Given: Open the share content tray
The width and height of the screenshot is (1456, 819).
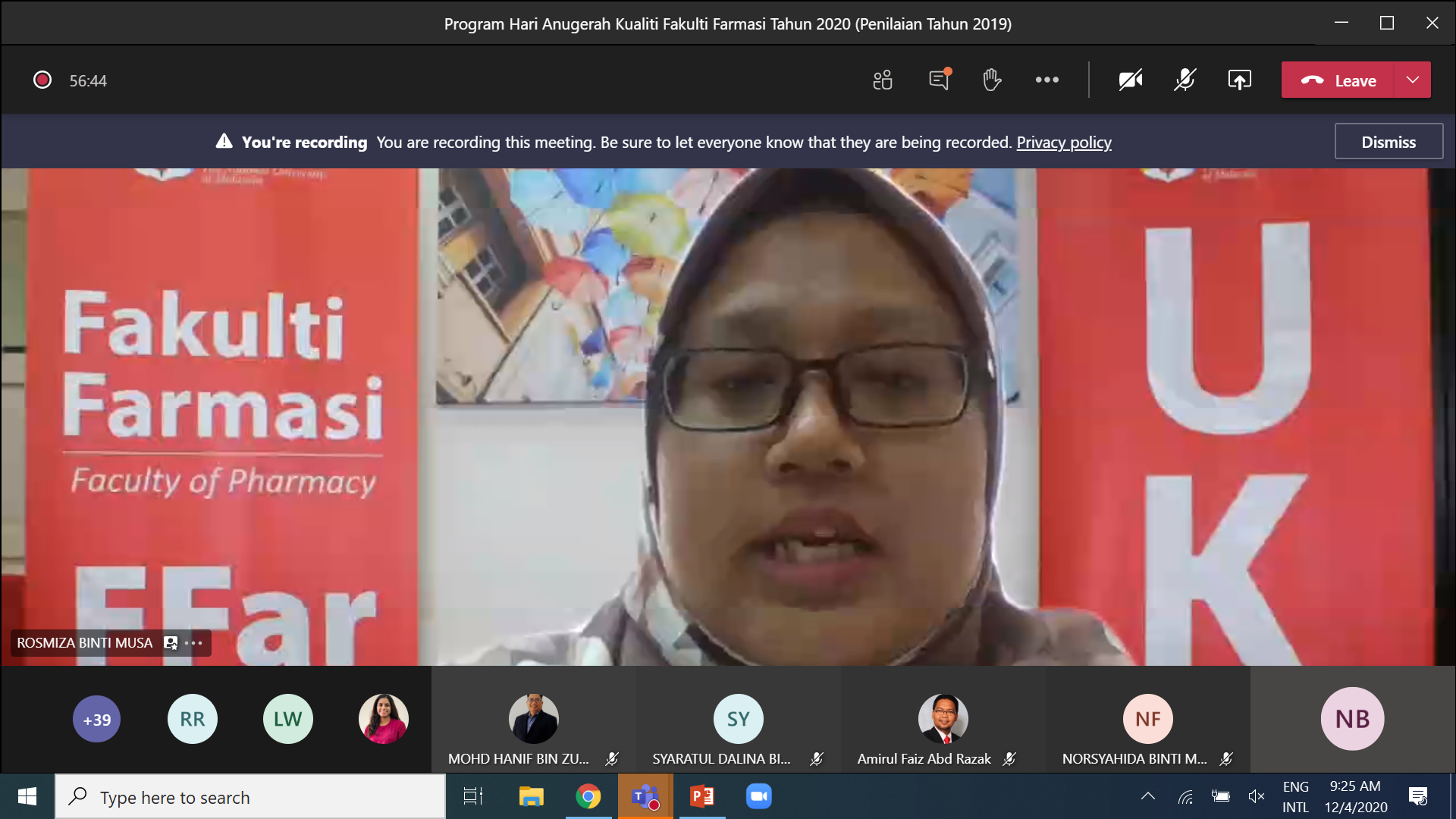Looking at the screenshot, I should [1239, 80].
